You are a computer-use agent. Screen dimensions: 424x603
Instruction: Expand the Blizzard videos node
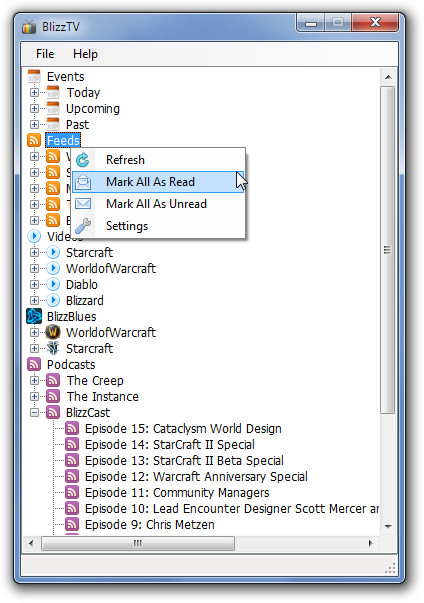pyautogui.click(x=34, y=300)
